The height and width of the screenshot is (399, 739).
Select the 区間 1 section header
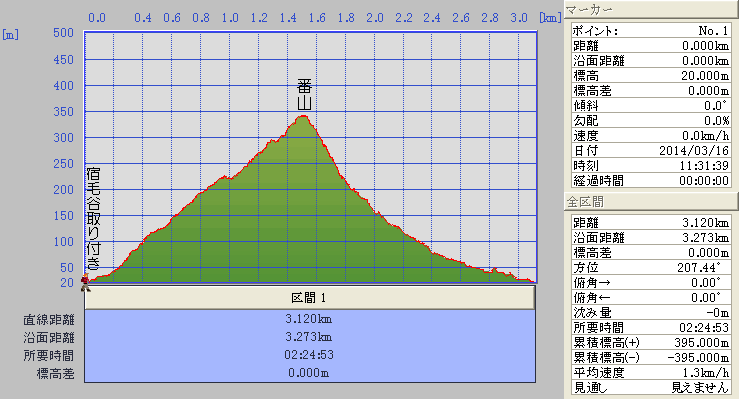(310, 298)
